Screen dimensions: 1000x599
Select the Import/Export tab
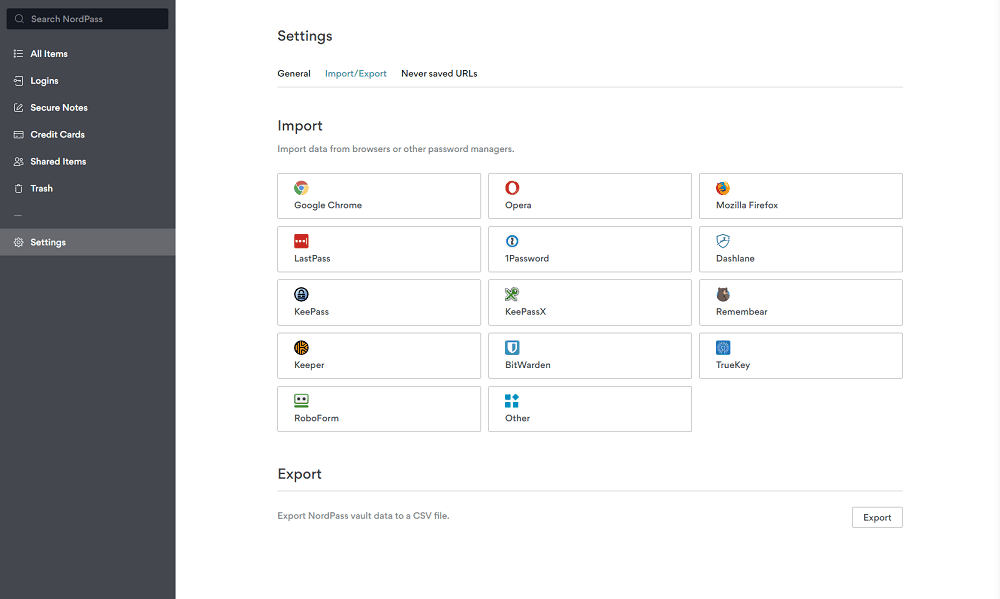point(356,73)
